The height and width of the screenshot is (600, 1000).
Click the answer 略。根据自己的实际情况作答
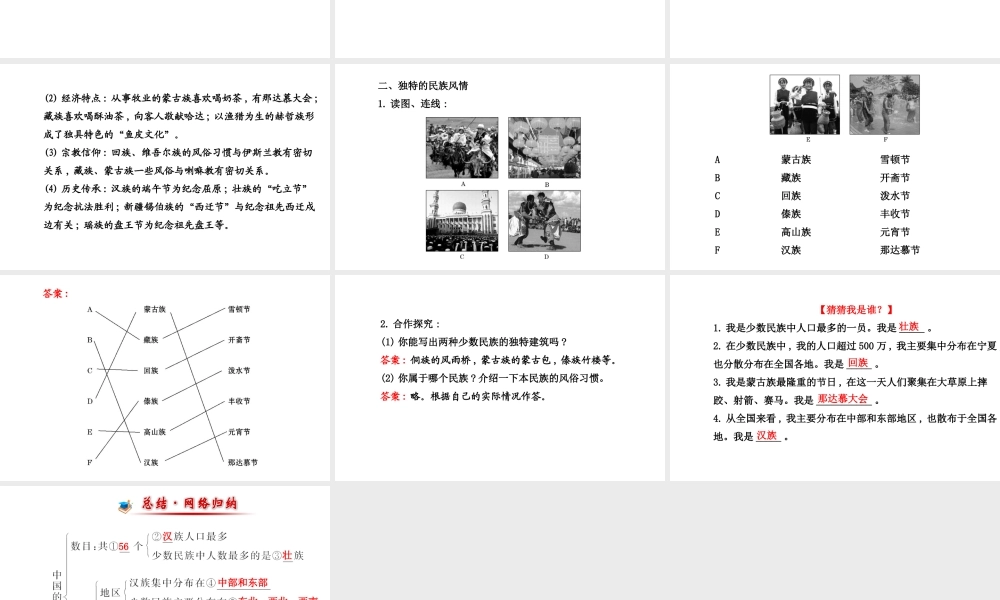coord(478,396)
